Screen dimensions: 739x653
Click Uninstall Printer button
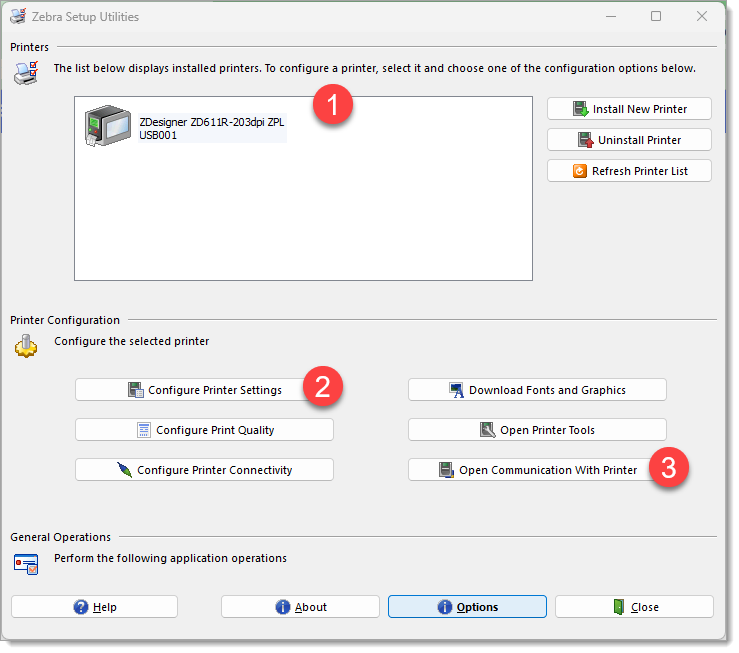629,140
